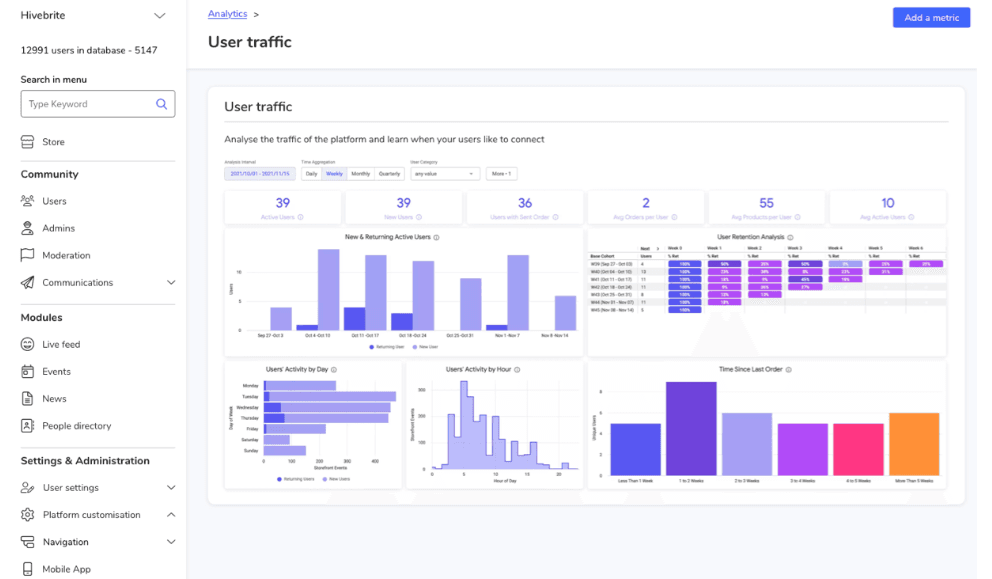Screen dimensions: 992x579
Task: Select the Weekly time aggregation option
Action: tap(334, 173)
